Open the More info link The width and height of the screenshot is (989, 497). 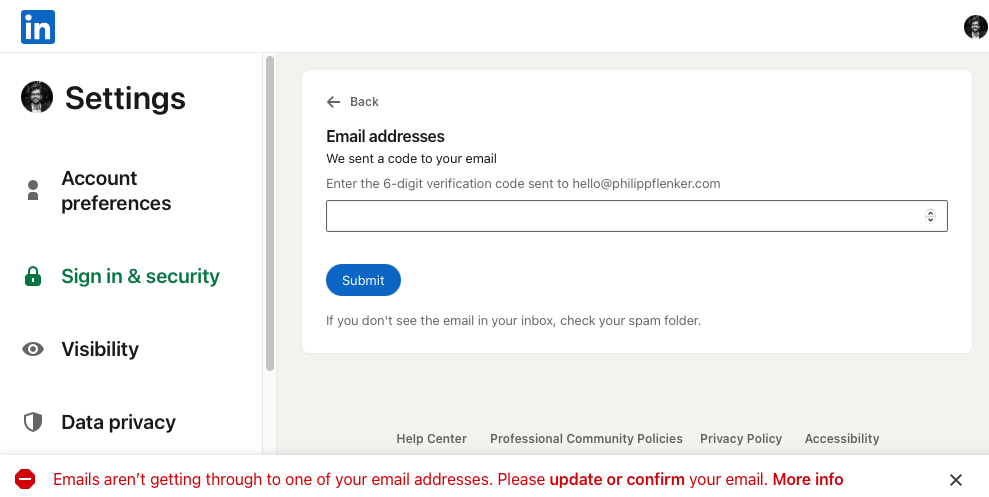tap(808, 479)
